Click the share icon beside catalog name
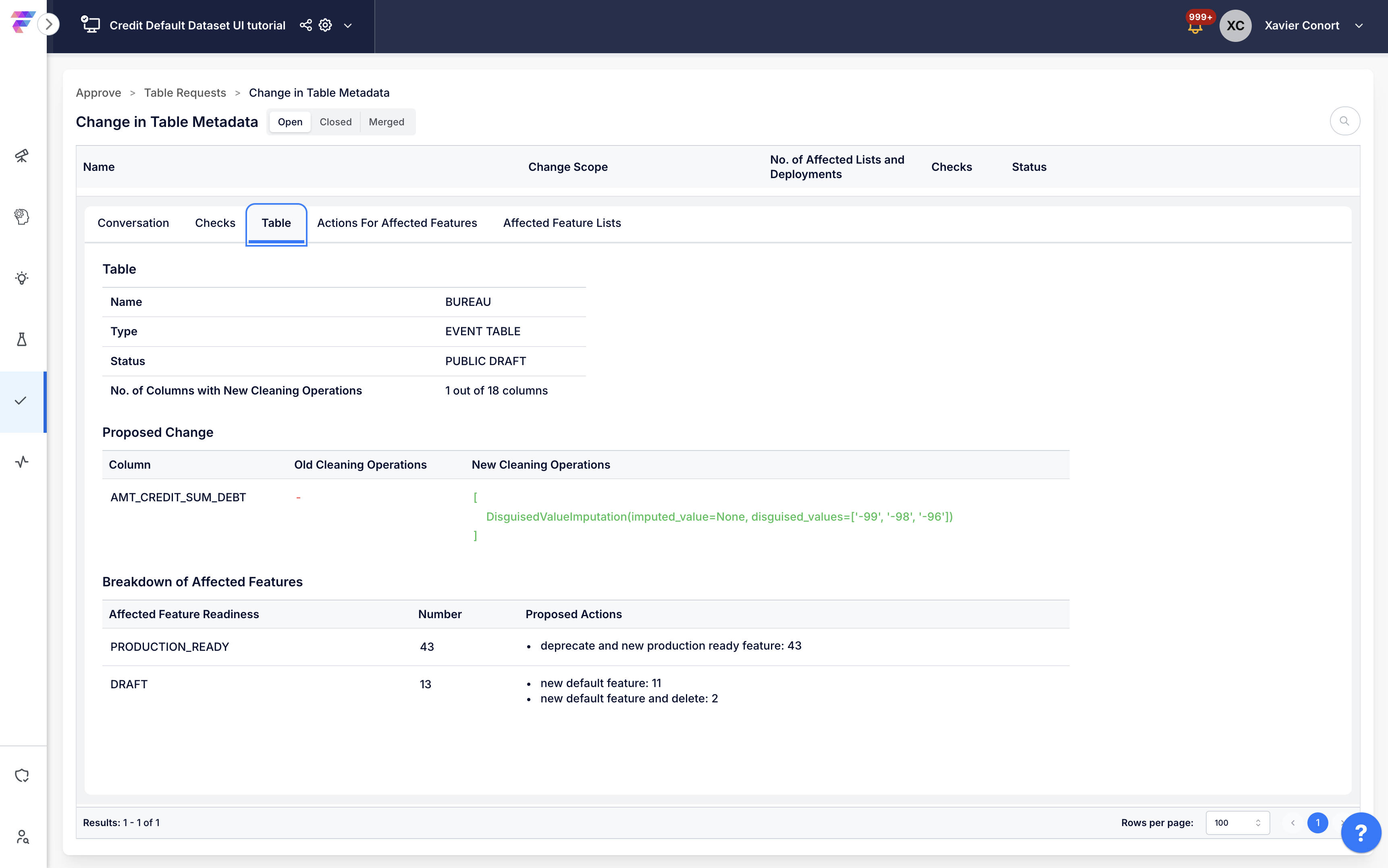This screenshot has height=868, width=1388. (x=305, y=25)
